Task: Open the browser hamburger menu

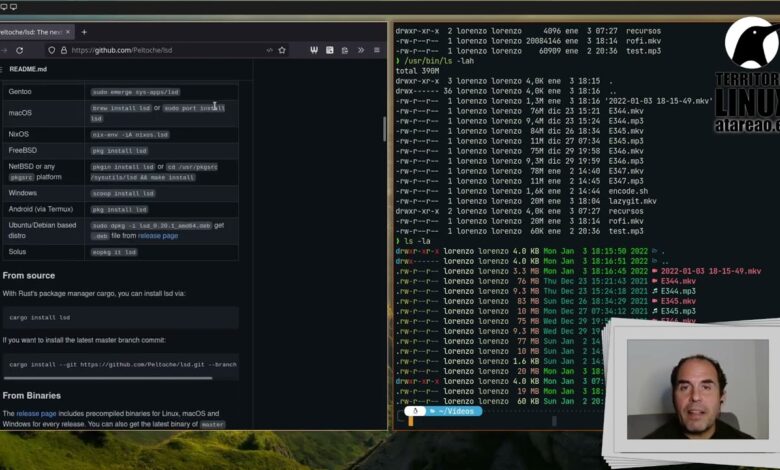Action: pos(377,50)
